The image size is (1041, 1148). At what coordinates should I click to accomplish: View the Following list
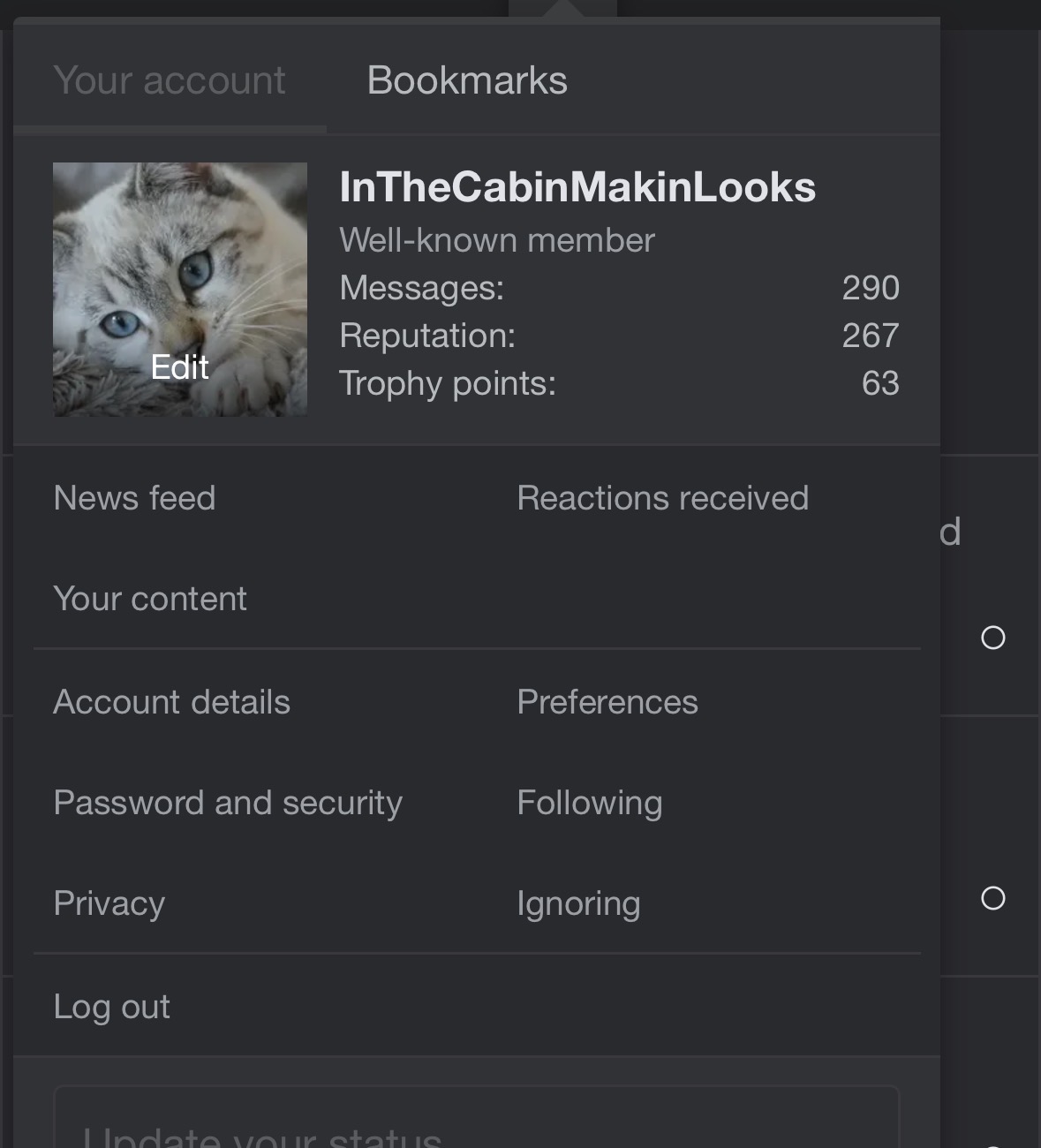(589, 803)
